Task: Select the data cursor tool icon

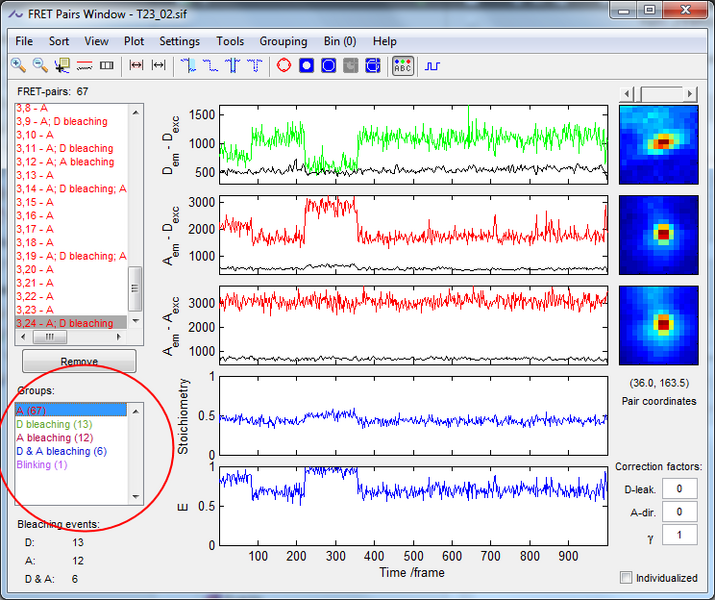Action: (62, 66)
